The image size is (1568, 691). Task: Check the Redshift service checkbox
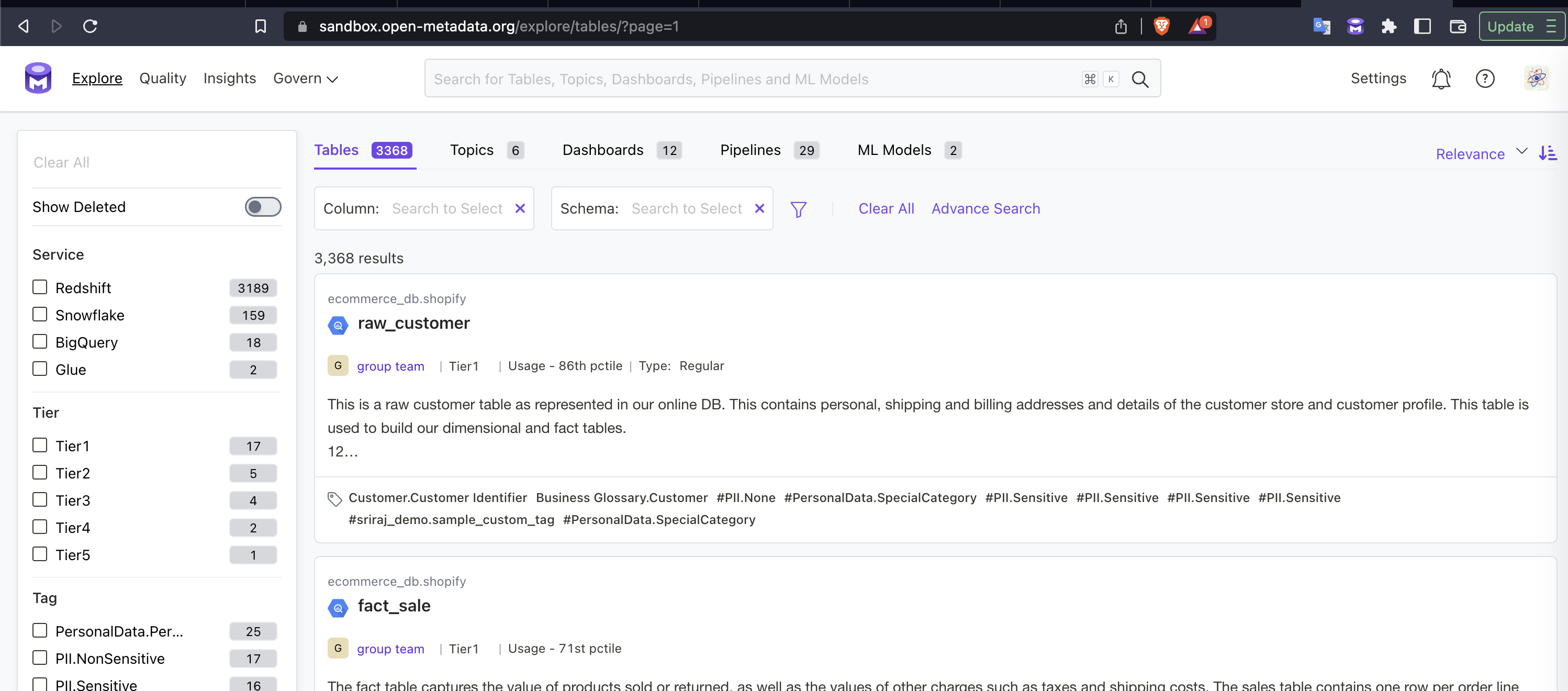point(40,287)
